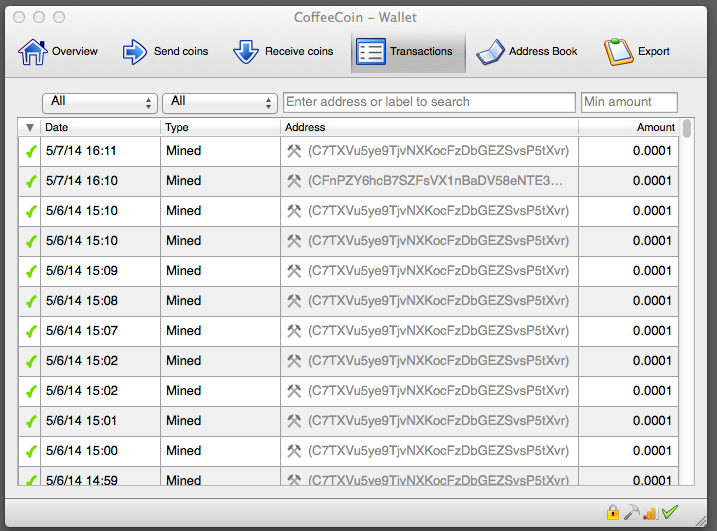Click the Export clipboard icon
The image size is (717, 531).
(619, 52)
